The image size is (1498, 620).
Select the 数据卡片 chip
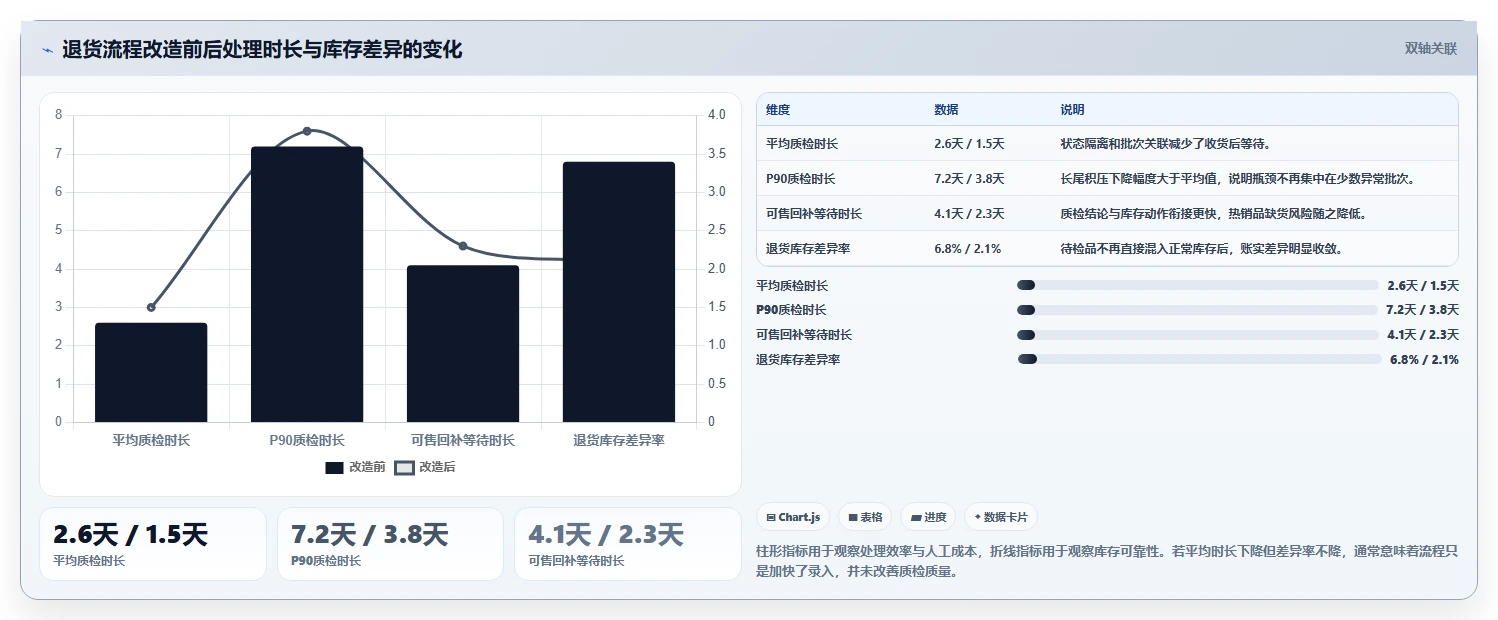pos(1001,517)
